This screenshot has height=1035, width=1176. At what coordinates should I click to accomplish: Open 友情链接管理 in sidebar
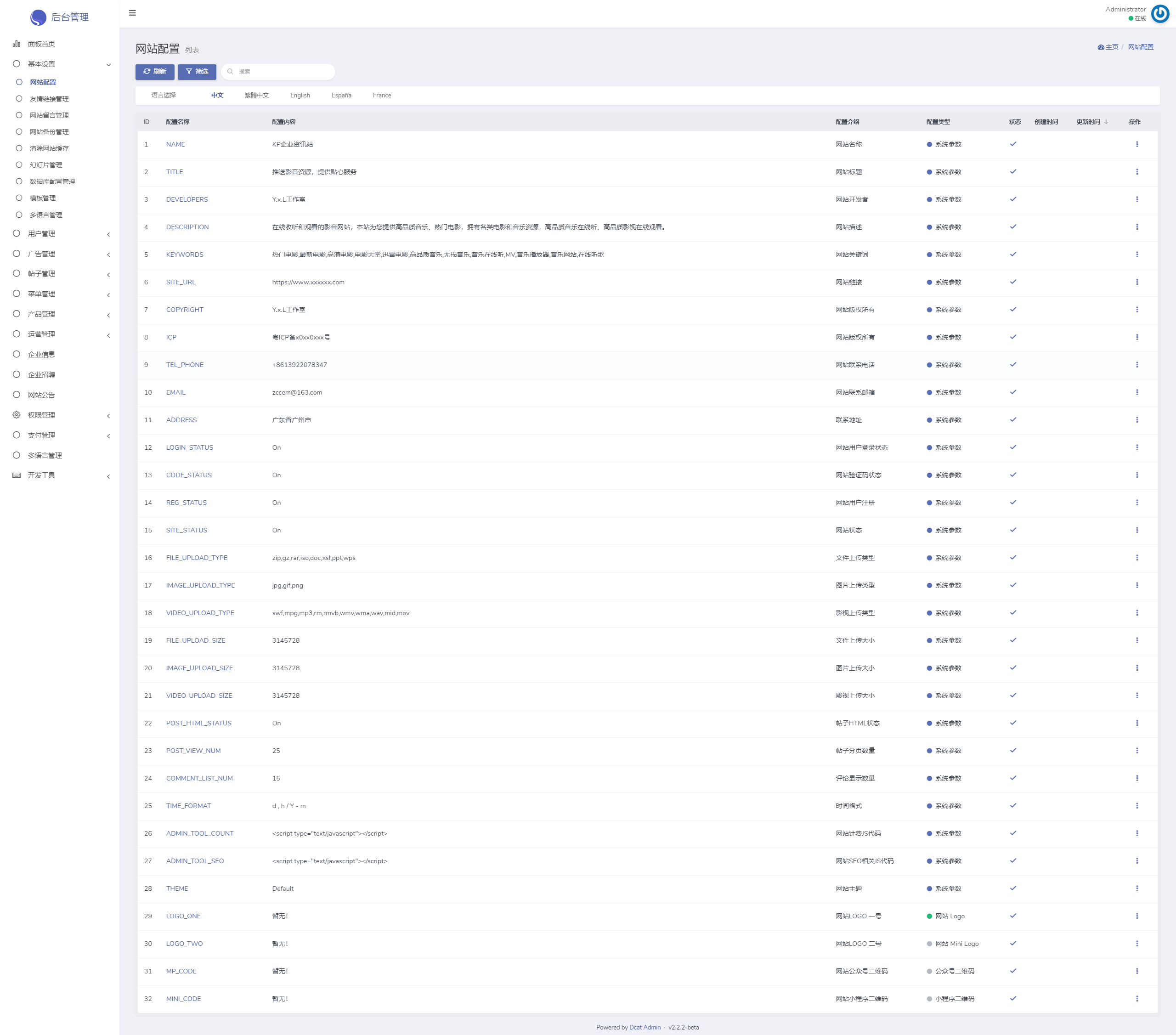point(49,99)
